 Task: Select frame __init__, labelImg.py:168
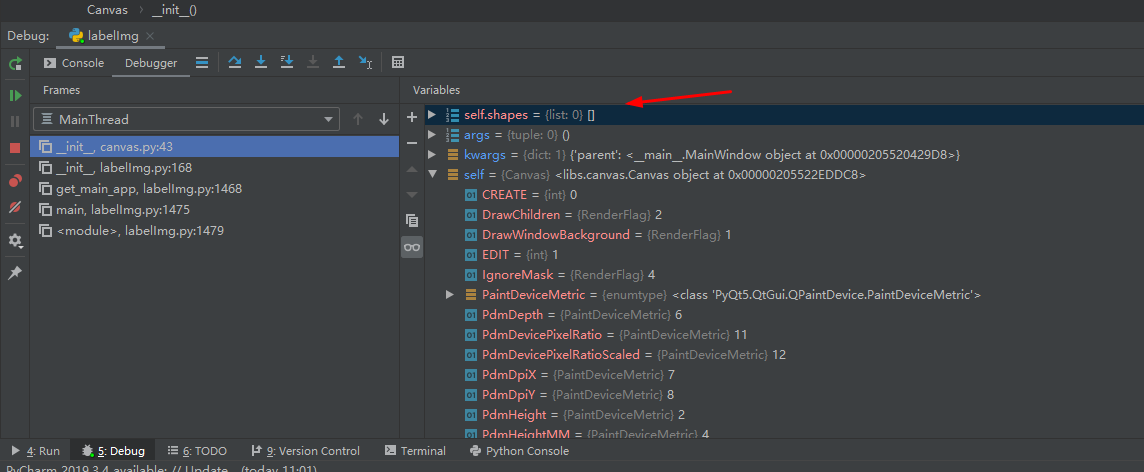coord(214,168)
